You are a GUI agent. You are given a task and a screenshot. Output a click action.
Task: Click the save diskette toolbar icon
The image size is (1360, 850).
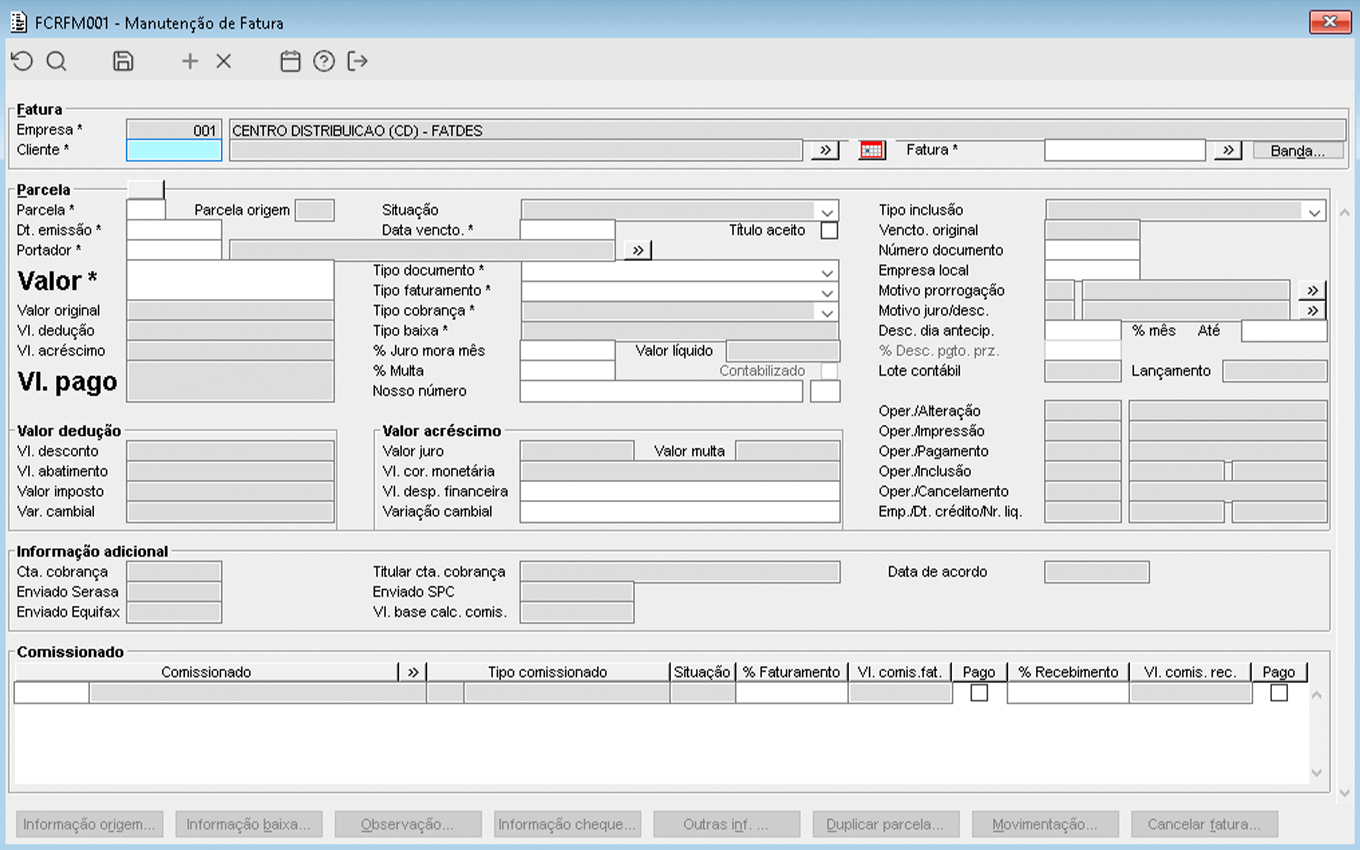(123, 61)
